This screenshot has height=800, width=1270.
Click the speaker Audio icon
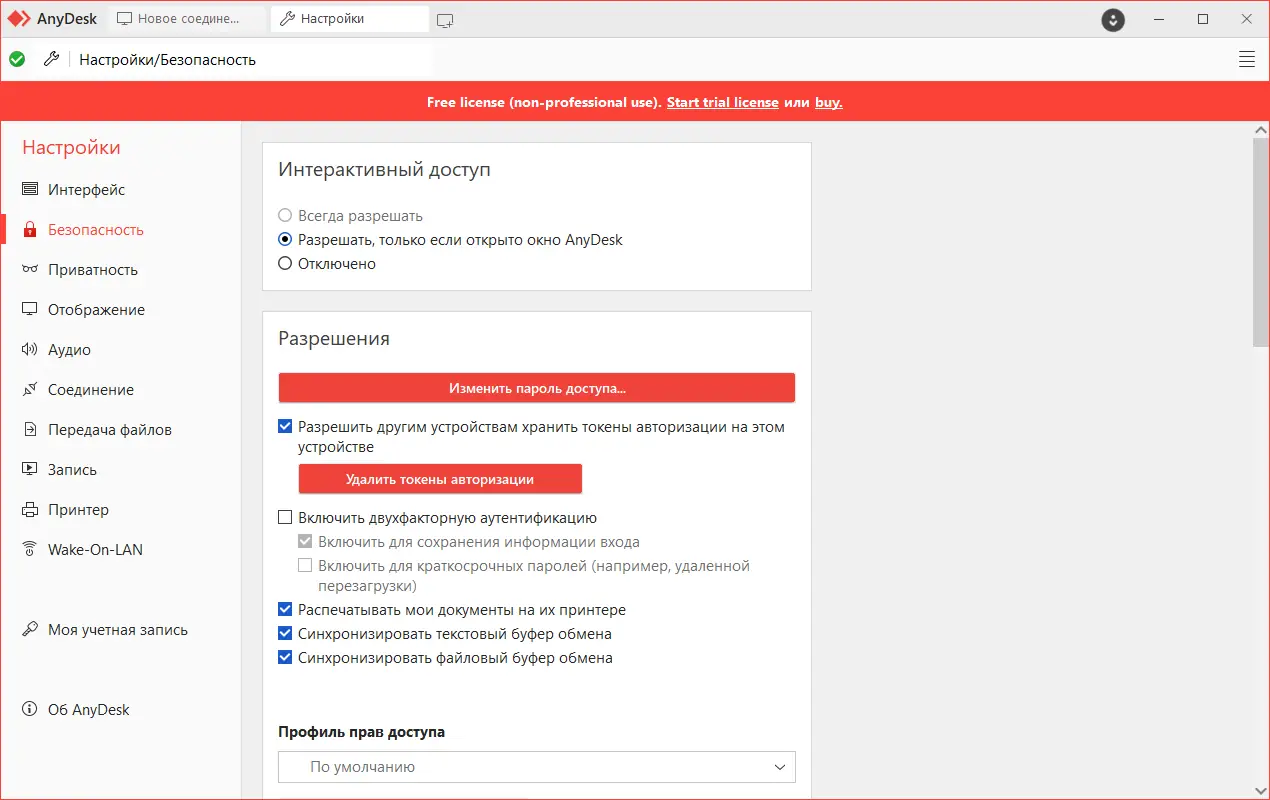pos(30,349)
